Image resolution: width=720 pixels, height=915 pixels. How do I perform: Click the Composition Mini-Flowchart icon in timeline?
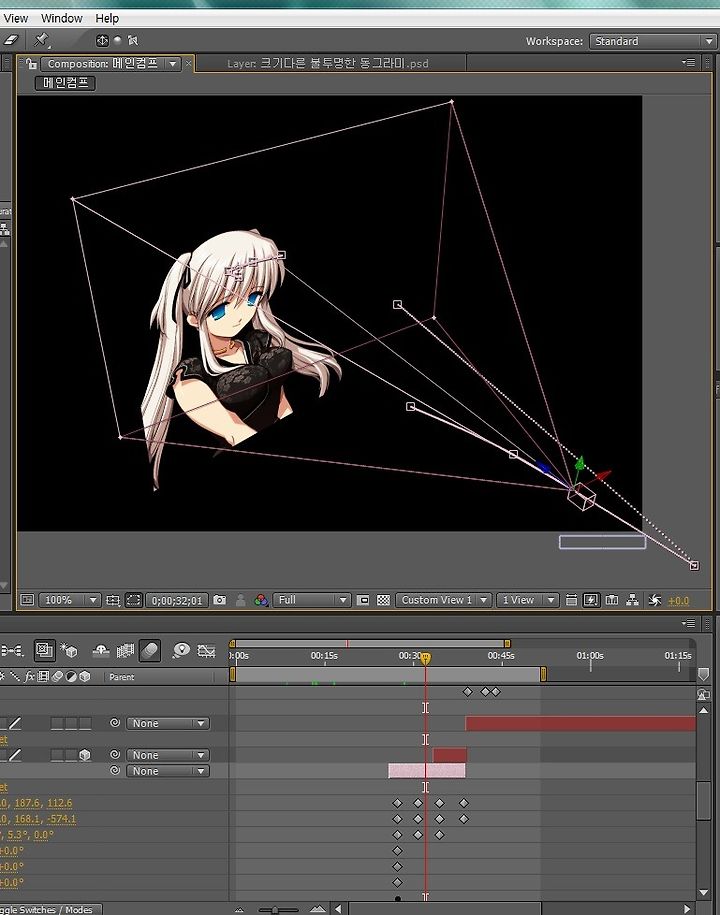click(x=12, y=649)
